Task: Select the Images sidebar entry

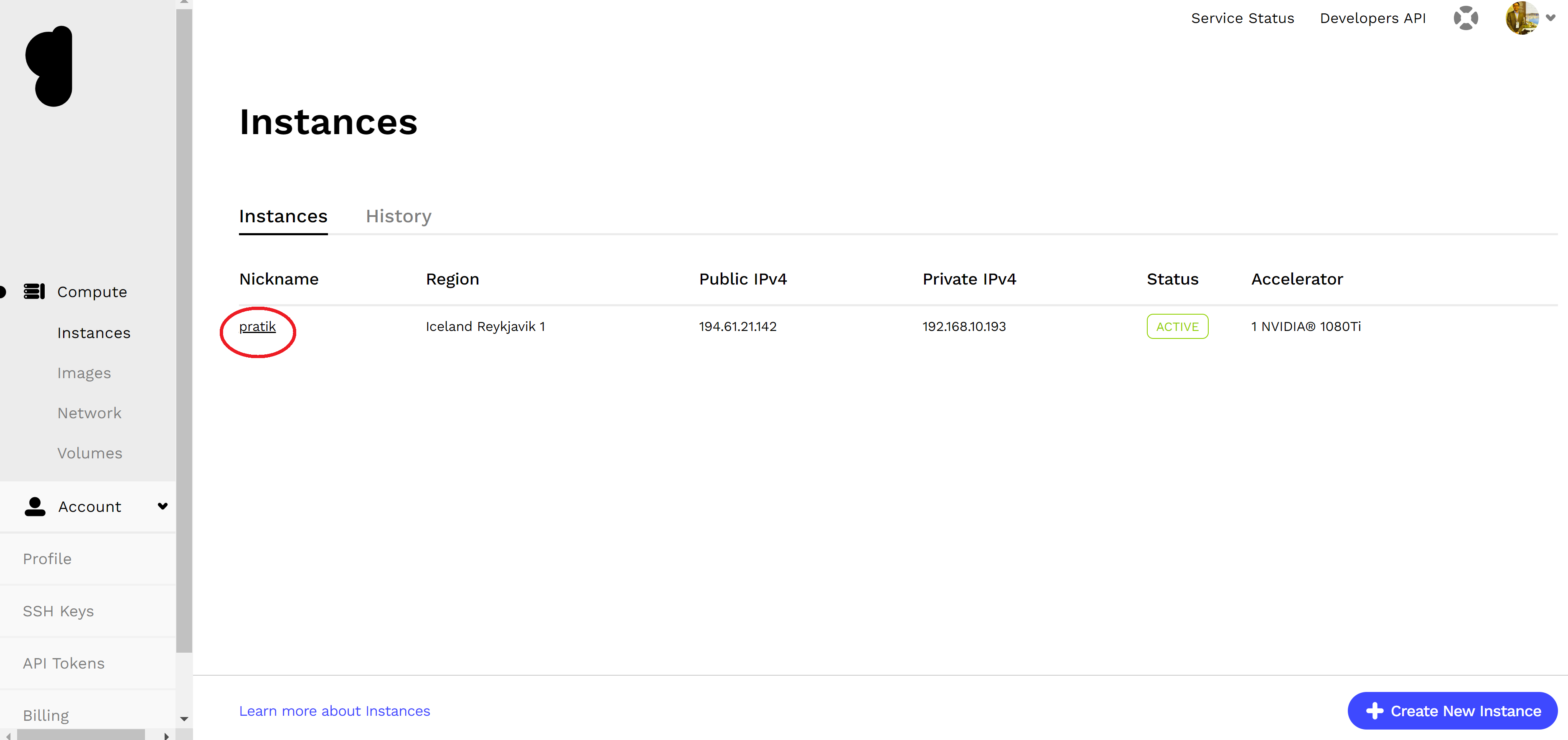Action: [84, 372]
